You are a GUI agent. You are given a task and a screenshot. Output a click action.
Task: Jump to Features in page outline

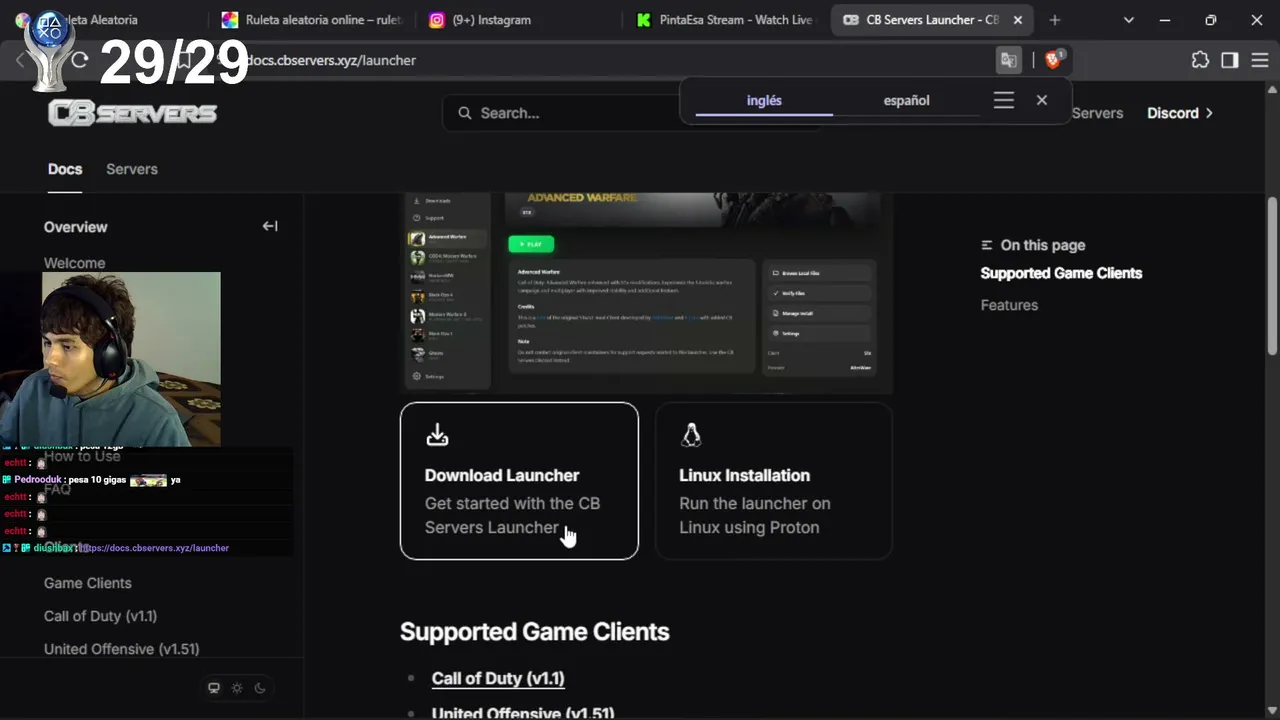point(1009,305)
